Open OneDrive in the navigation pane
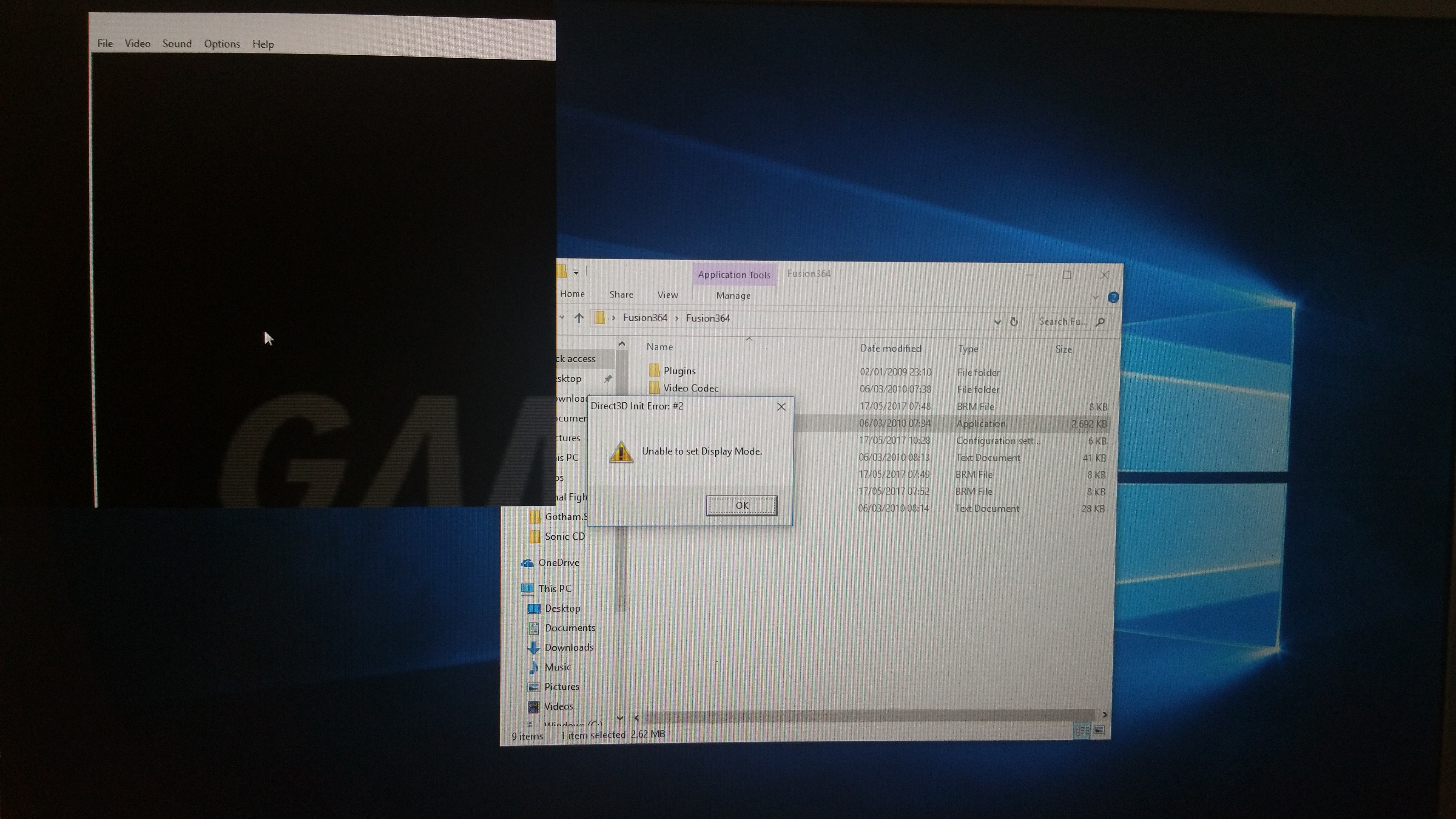 pos(558,562)
